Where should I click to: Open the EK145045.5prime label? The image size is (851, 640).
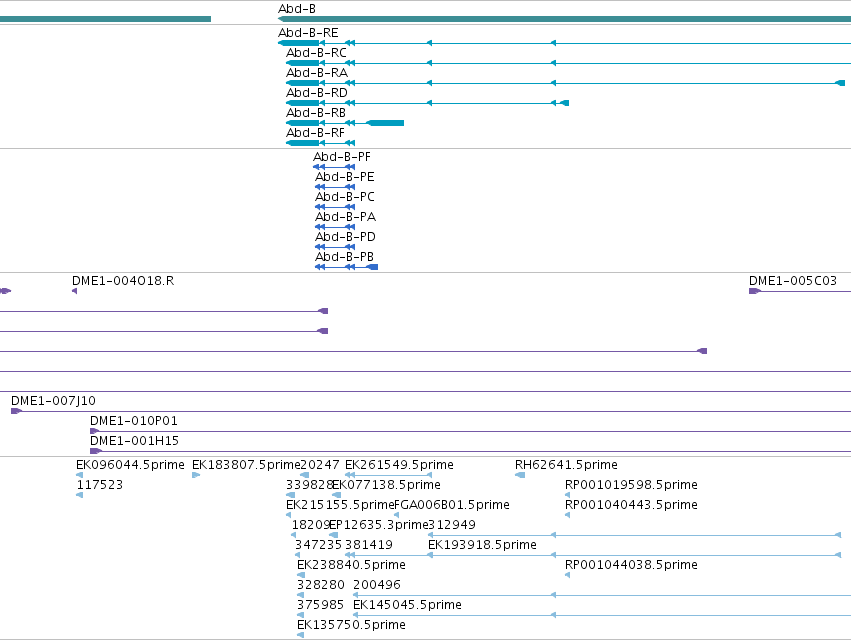coord(407,605)
